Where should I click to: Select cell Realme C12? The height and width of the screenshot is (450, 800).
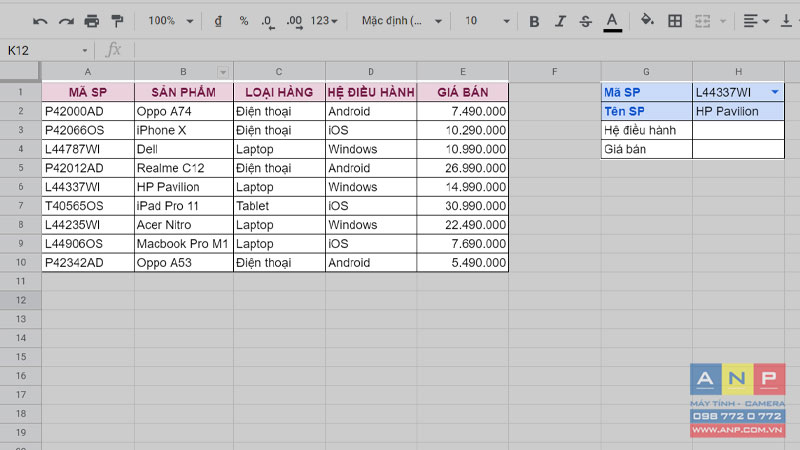coord(184,168)
